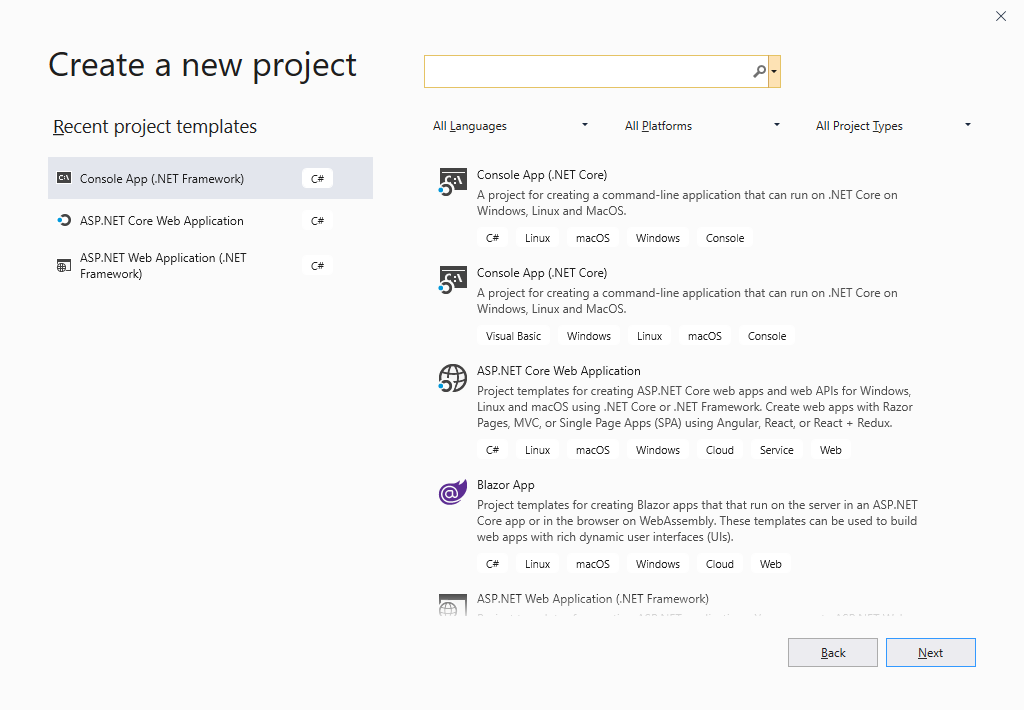The height and width of the screenshot is (710, 1024).
Task: Open the All Platforms filter dropdown
Action: coord(702,125)
